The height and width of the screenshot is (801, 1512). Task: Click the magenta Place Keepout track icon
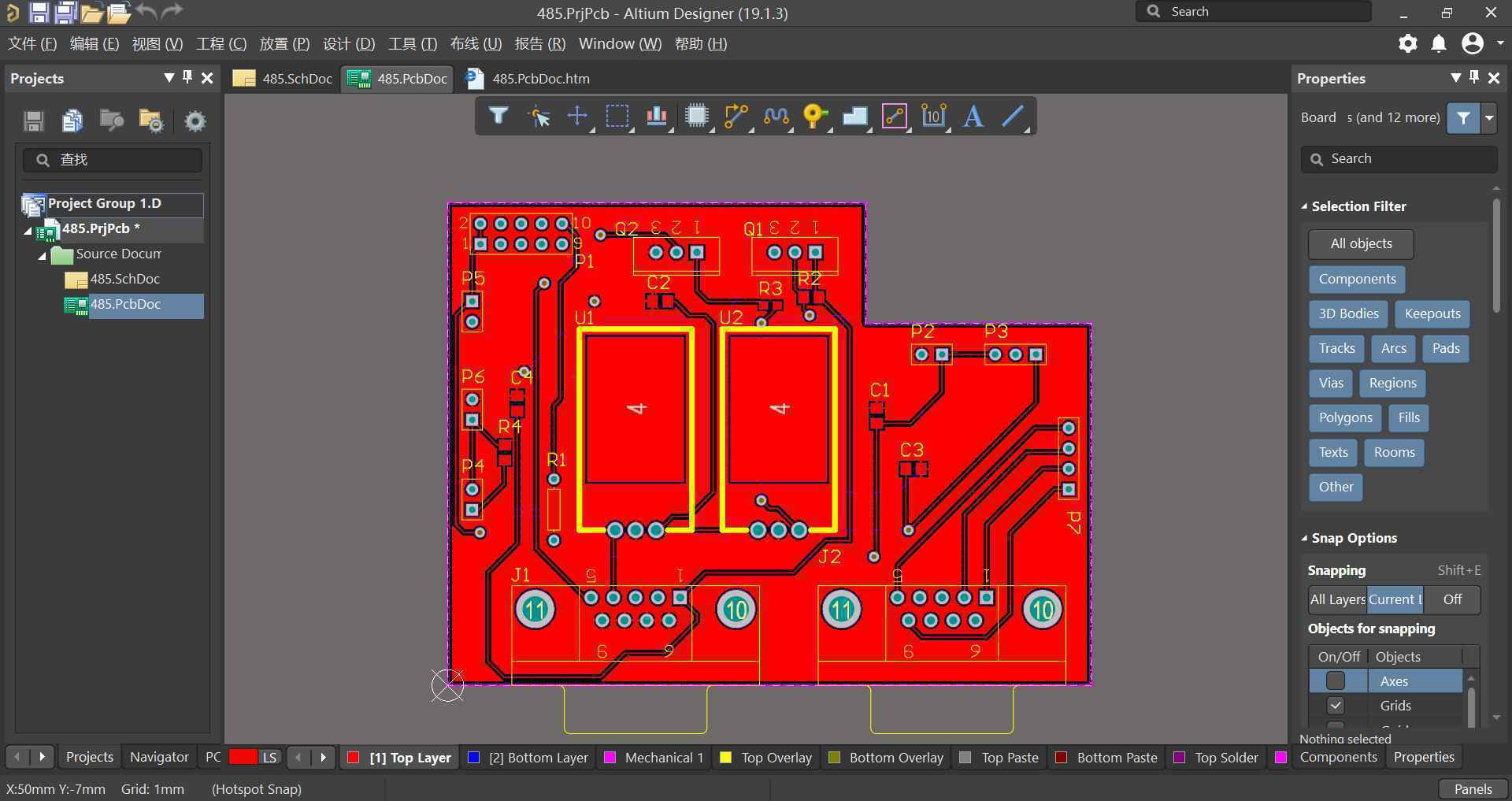(x=895, y=116)
